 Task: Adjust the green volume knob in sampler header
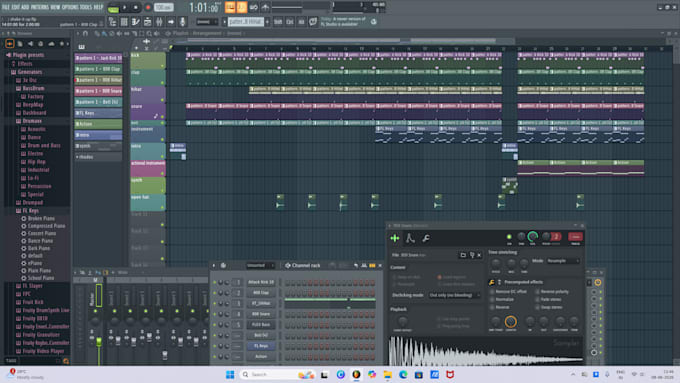coord(533,237)
